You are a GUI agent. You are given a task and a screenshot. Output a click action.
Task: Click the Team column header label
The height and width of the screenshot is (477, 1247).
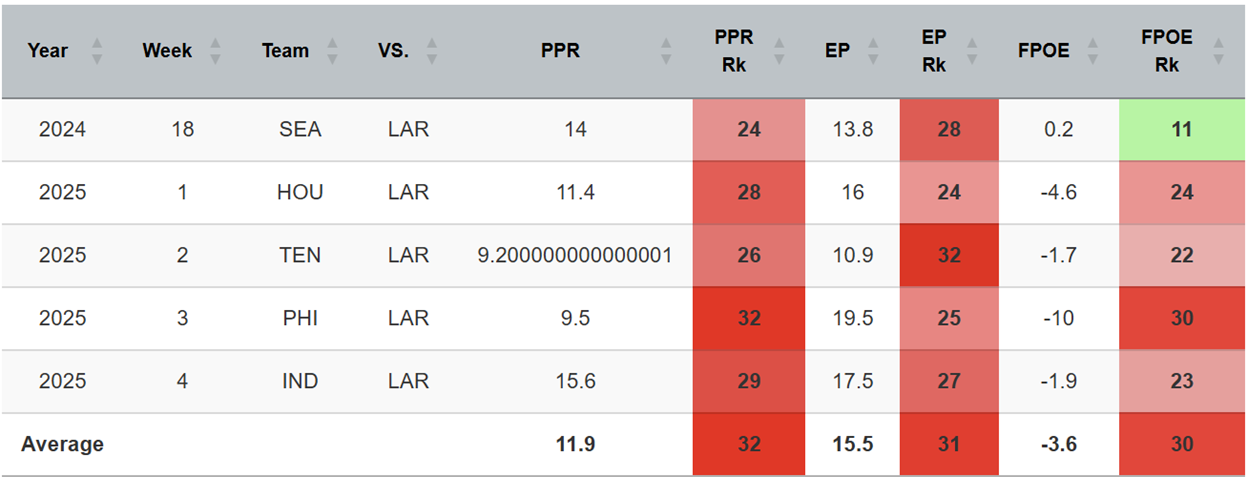click(285, 51)
